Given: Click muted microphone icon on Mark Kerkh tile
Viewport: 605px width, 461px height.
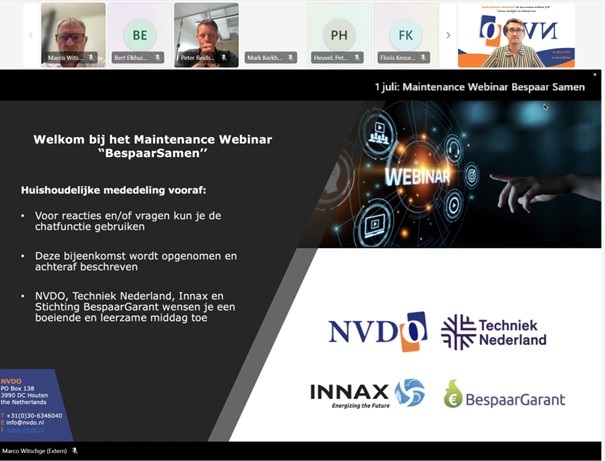Looking at the screenshot, I should 291,57.
